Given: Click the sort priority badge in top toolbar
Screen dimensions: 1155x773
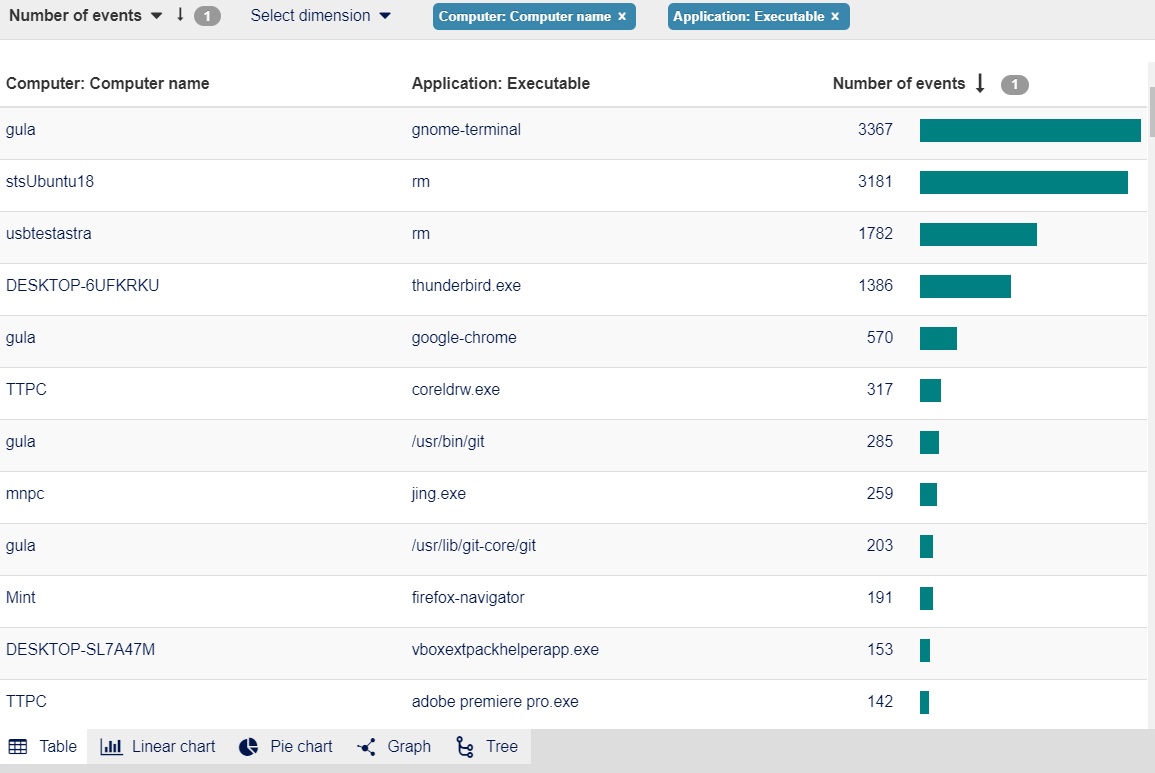Looking at the screenshot, I should (x=207, y=16).
